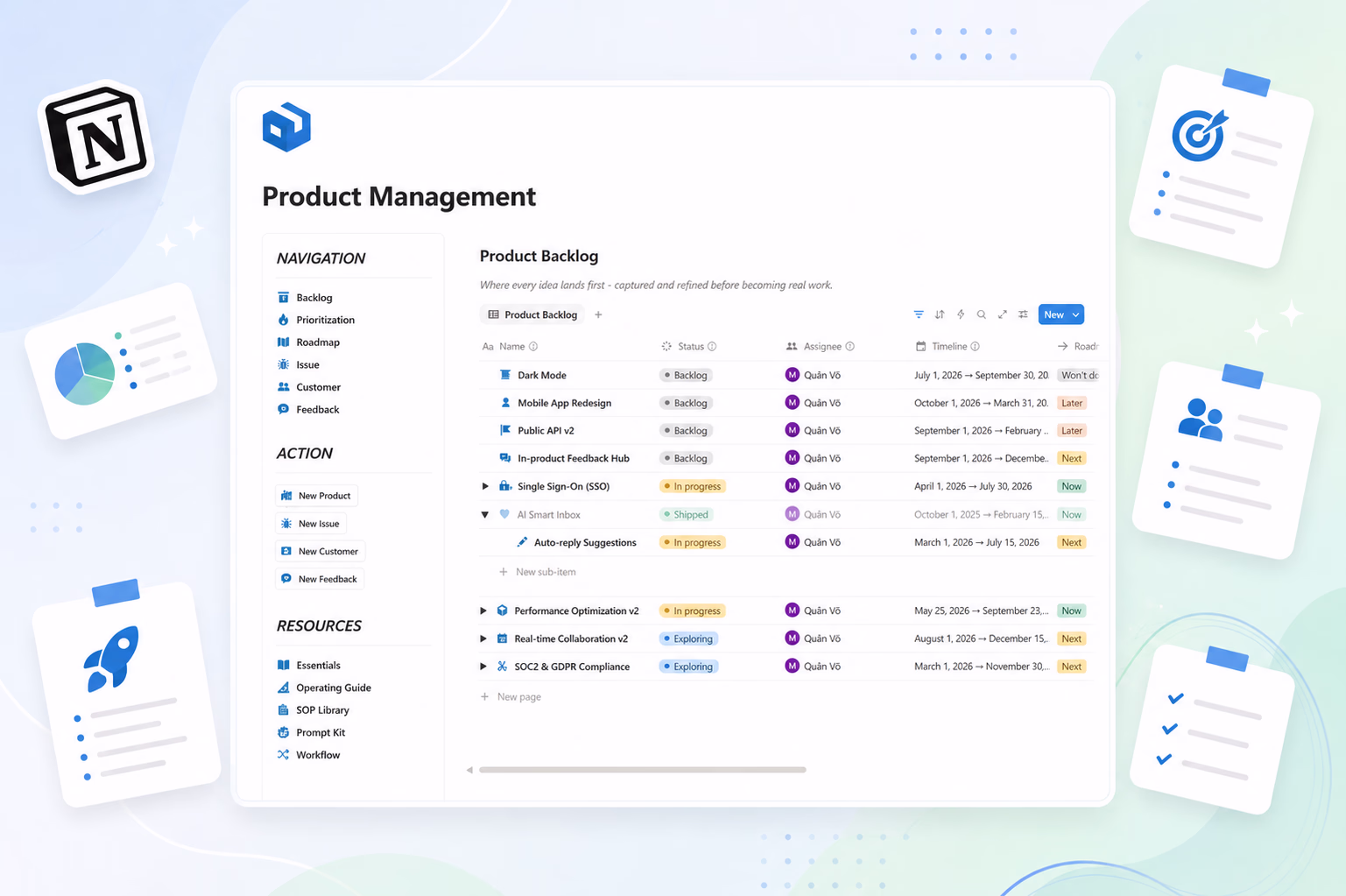Click the Status column info icon
Screen dimensions: 1346x896
(712, 346)
